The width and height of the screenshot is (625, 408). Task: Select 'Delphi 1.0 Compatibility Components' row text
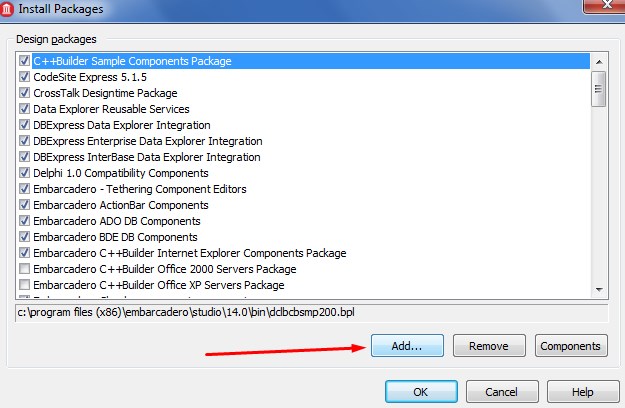tap(121, 173)
